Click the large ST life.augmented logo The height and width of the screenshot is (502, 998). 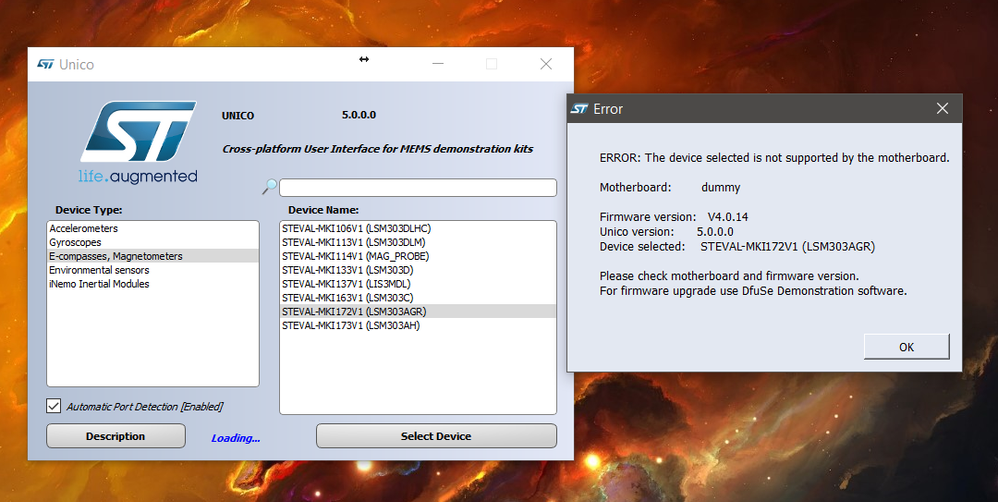tap(138, 143)
